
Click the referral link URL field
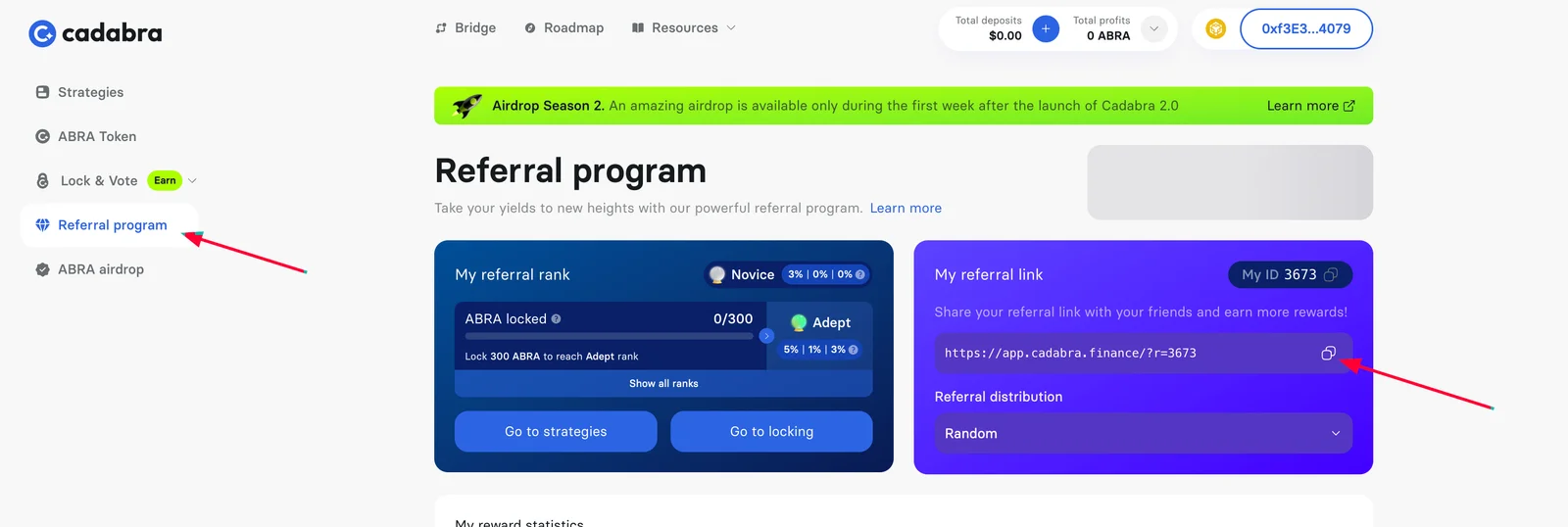[1143, 353]
